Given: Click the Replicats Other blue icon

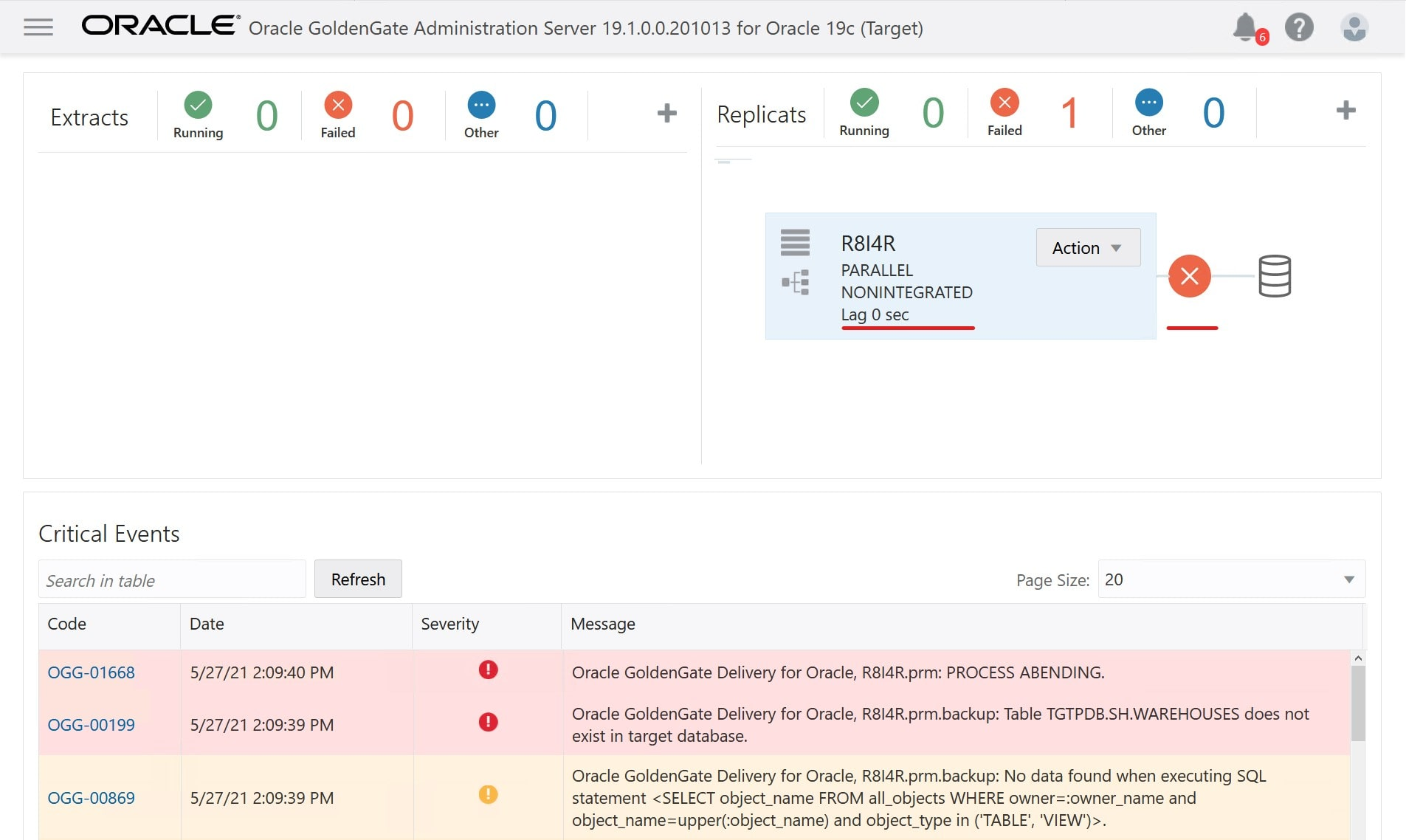Looking at the screenshot, I should (x=1149, y=103).
